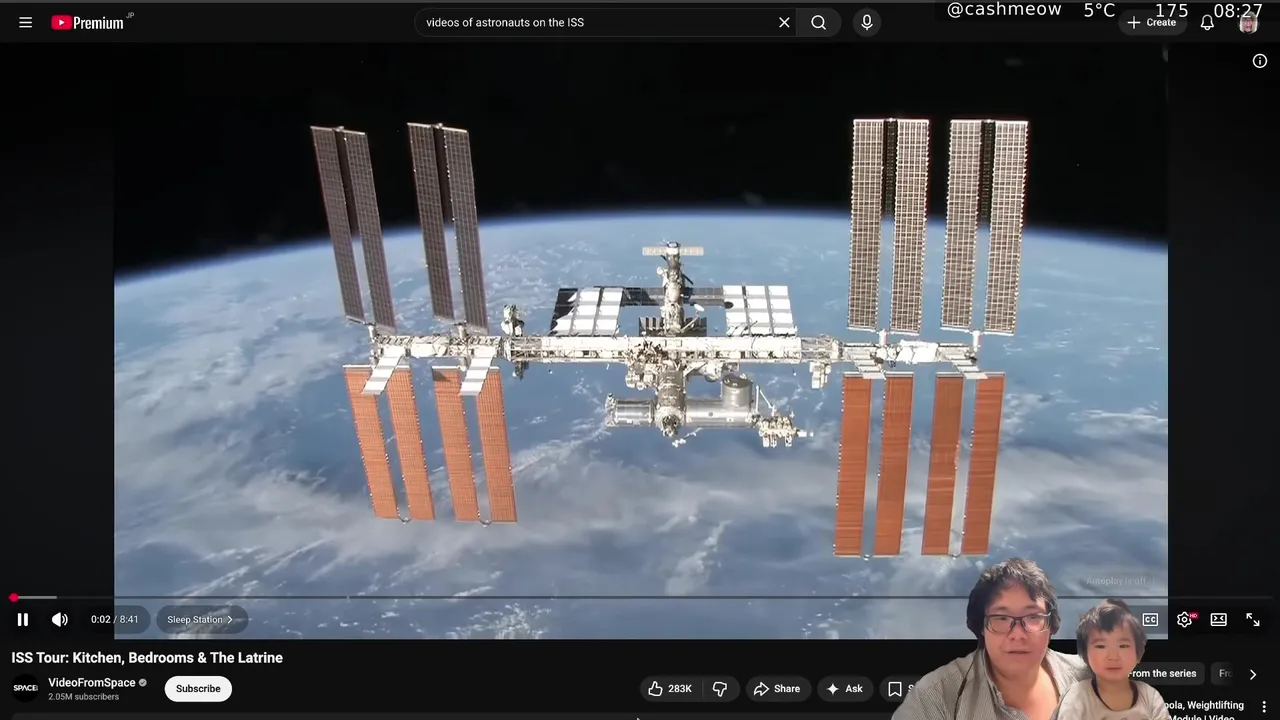Screen dimensions: 1280x720
Task: Show more chips with right arrow
Action: pyautogui.click(x=1253, y=674)
